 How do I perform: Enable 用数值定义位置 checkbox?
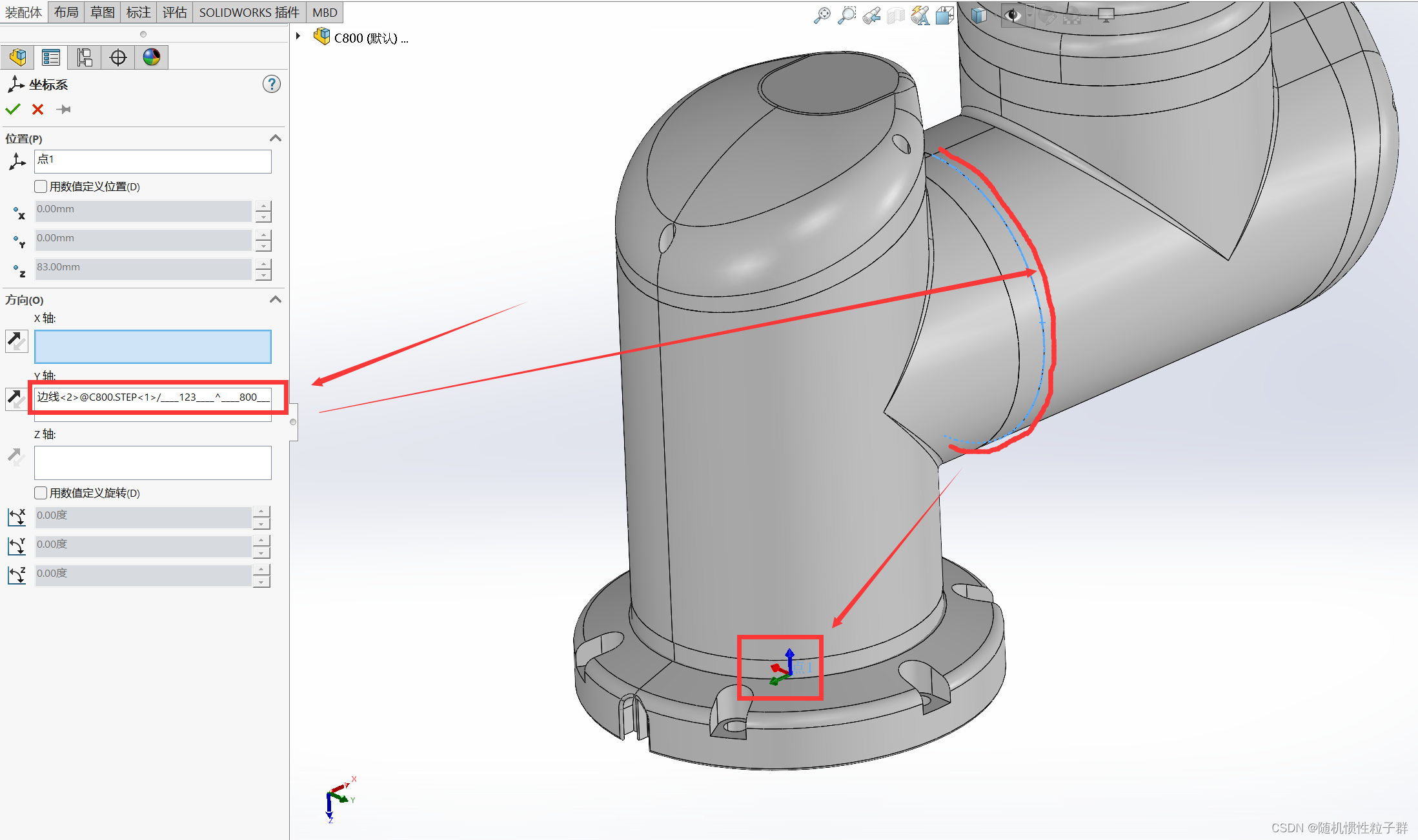(x=41, y=186)
